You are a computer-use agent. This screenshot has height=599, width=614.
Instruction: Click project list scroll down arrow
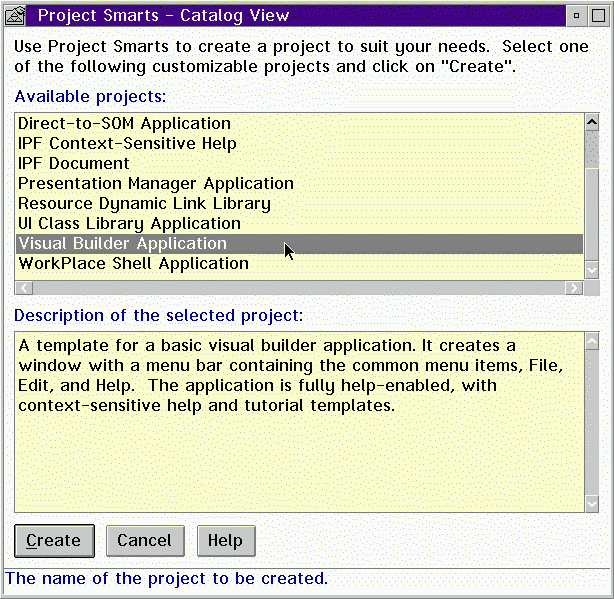point(592,270)
